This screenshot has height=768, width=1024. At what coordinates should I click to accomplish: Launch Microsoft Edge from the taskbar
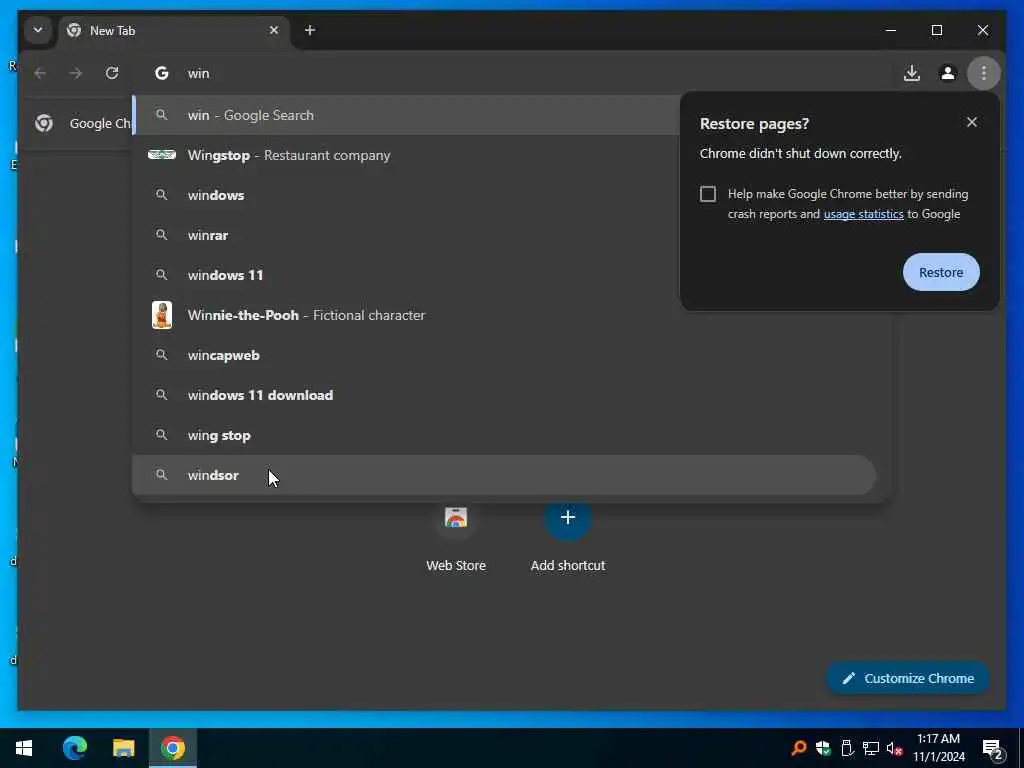(x=74, y=748)
